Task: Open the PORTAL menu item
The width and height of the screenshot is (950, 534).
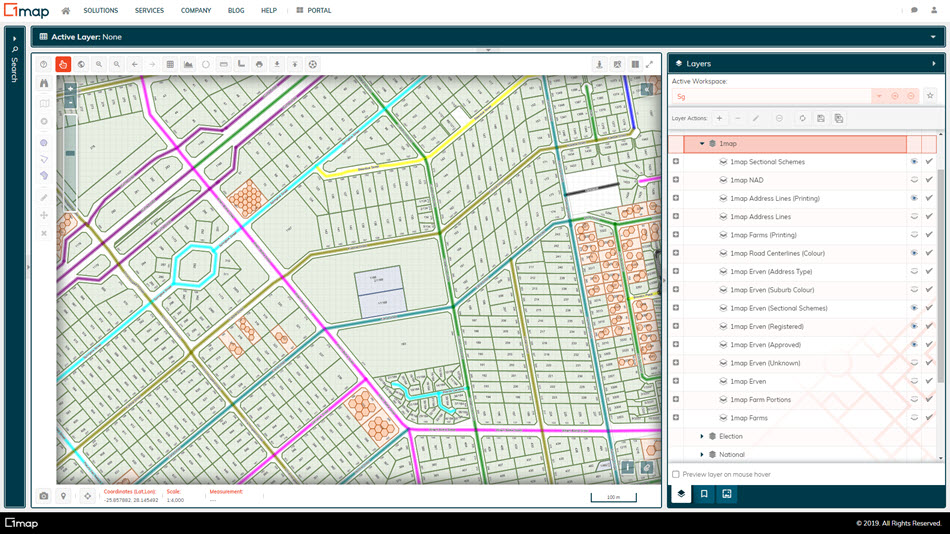Action: coord(314,10)
